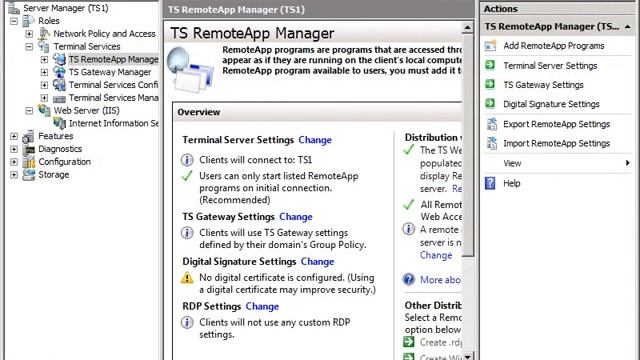Image resolution: width=640 pixels, height=360 pixels.
Task: Click the Storage node icon
Action: (x=29, y=174)
